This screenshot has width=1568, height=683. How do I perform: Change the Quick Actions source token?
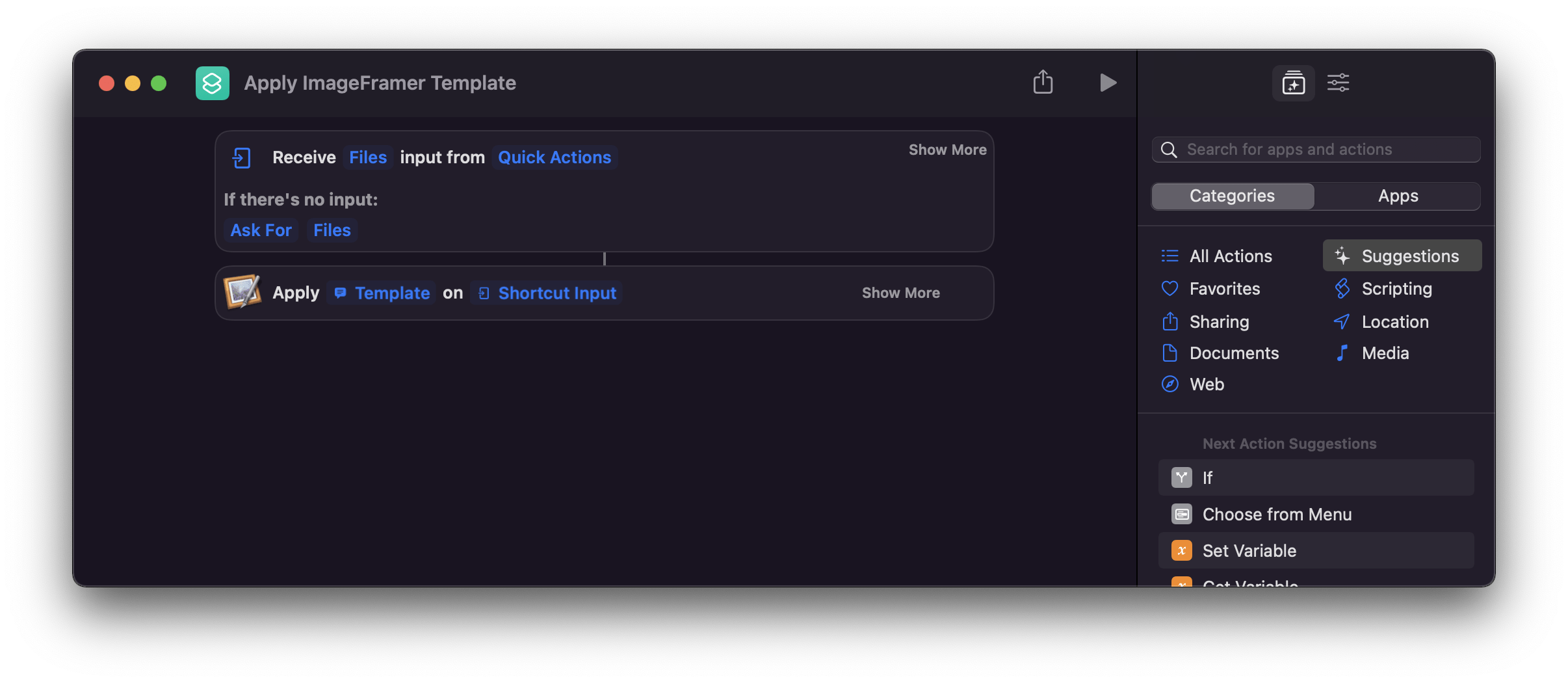pyautogui.click(x=554, y=157)
